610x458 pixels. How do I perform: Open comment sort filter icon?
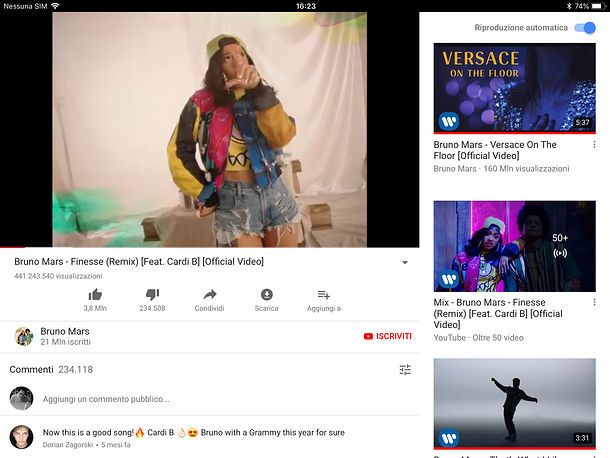(405, 369)
